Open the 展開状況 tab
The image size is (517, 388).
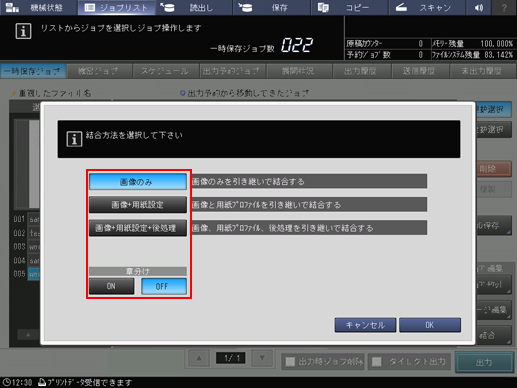pyautogui.click(x=299, y=71)
